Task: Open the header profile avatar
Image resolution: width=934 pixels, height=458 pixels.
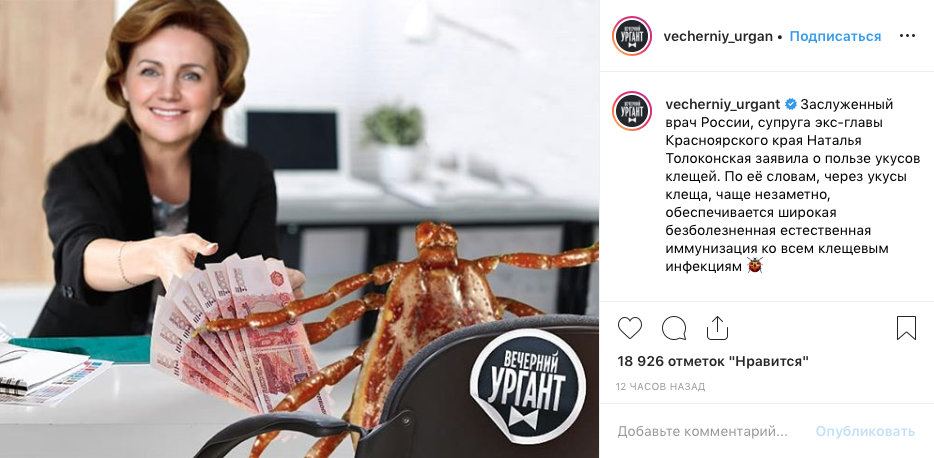Action: (x=632, y=36)
